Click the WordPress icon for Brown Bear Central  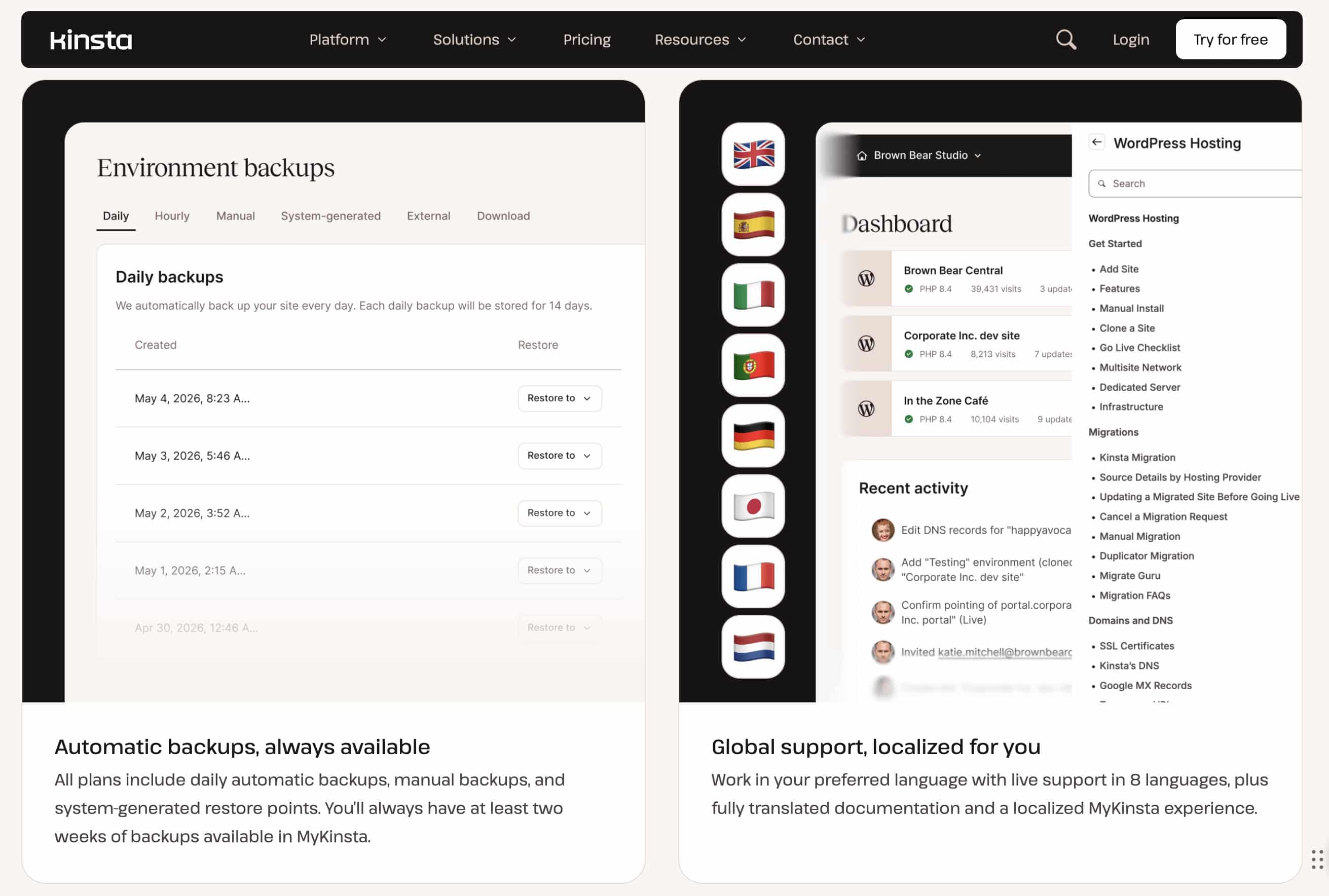pos(866,278)
